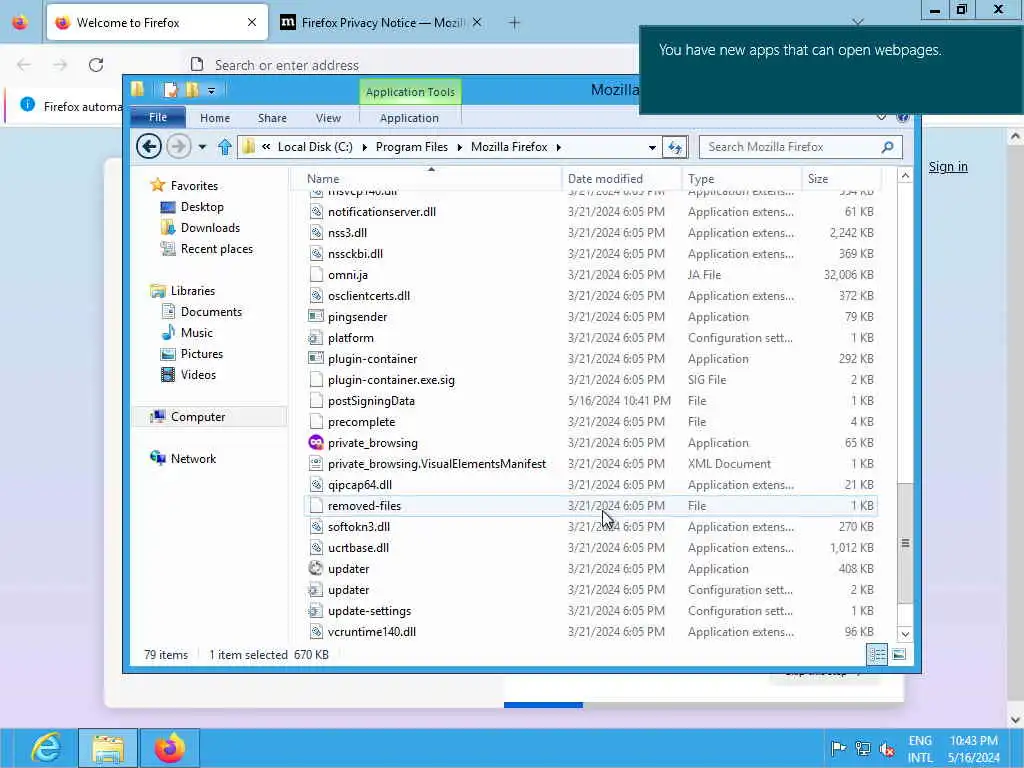Click the file list scroll down arrow
The height and width of the screenshot is (768, 1024).
click(x=905, y=633)
